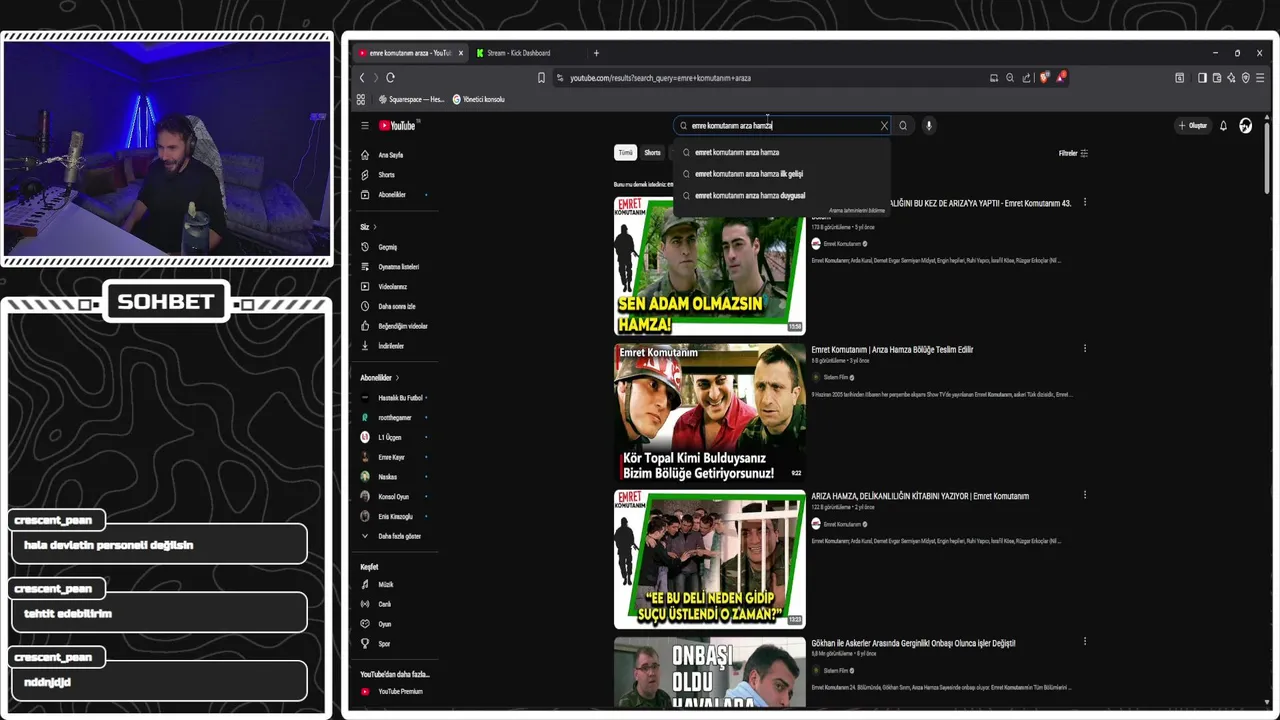Viewport: 1280px width, 720px height.
Task: Click the Oluştur create button
Action: point(1193,126)
